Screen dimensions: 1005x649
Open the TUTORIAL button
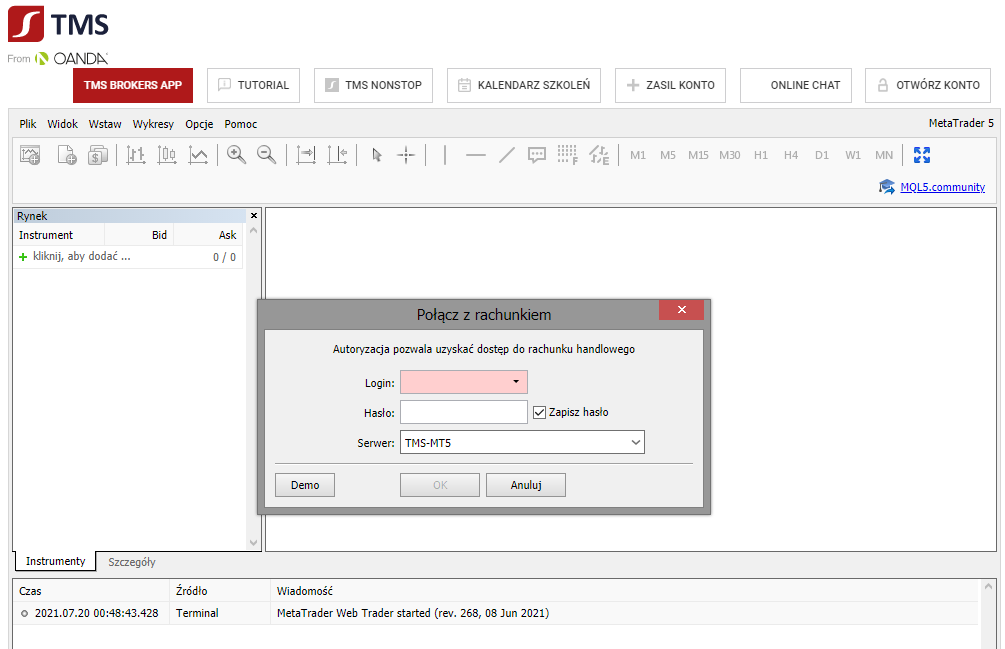click(x=253, y=85)
